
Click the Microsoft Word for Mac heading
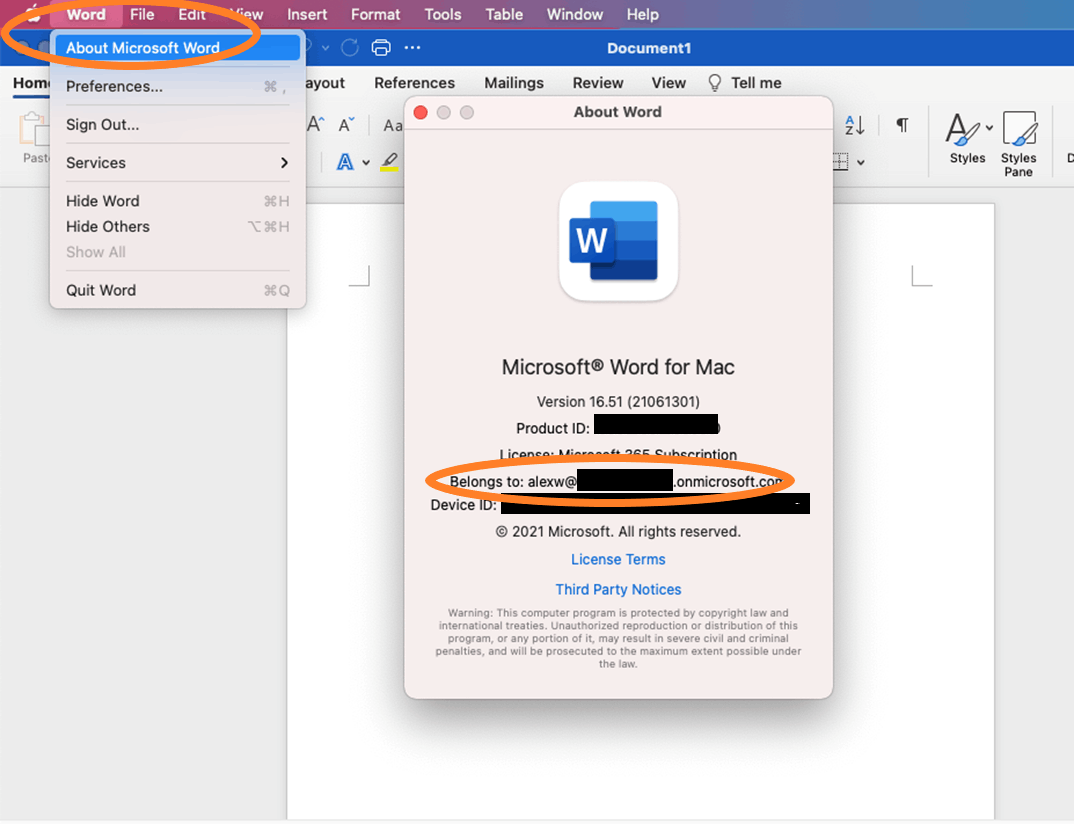[619, 367]
